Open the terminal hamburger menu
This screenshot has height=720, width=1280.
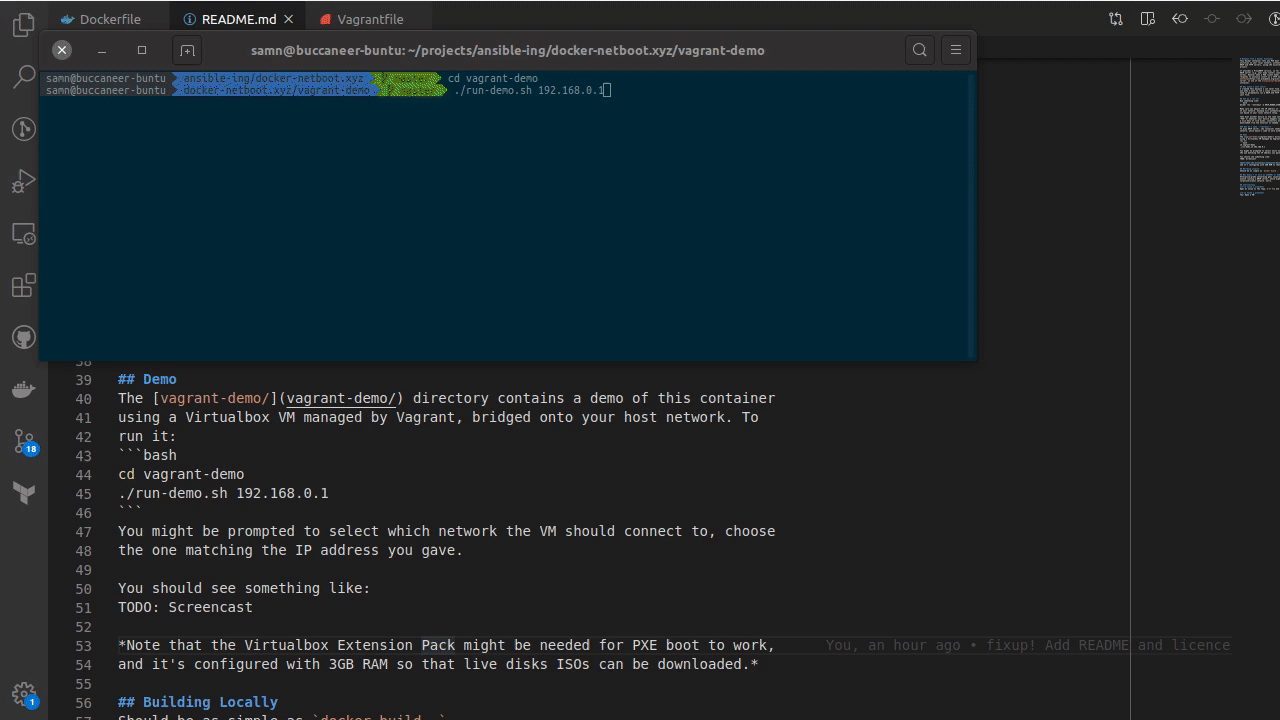(955, 50)
